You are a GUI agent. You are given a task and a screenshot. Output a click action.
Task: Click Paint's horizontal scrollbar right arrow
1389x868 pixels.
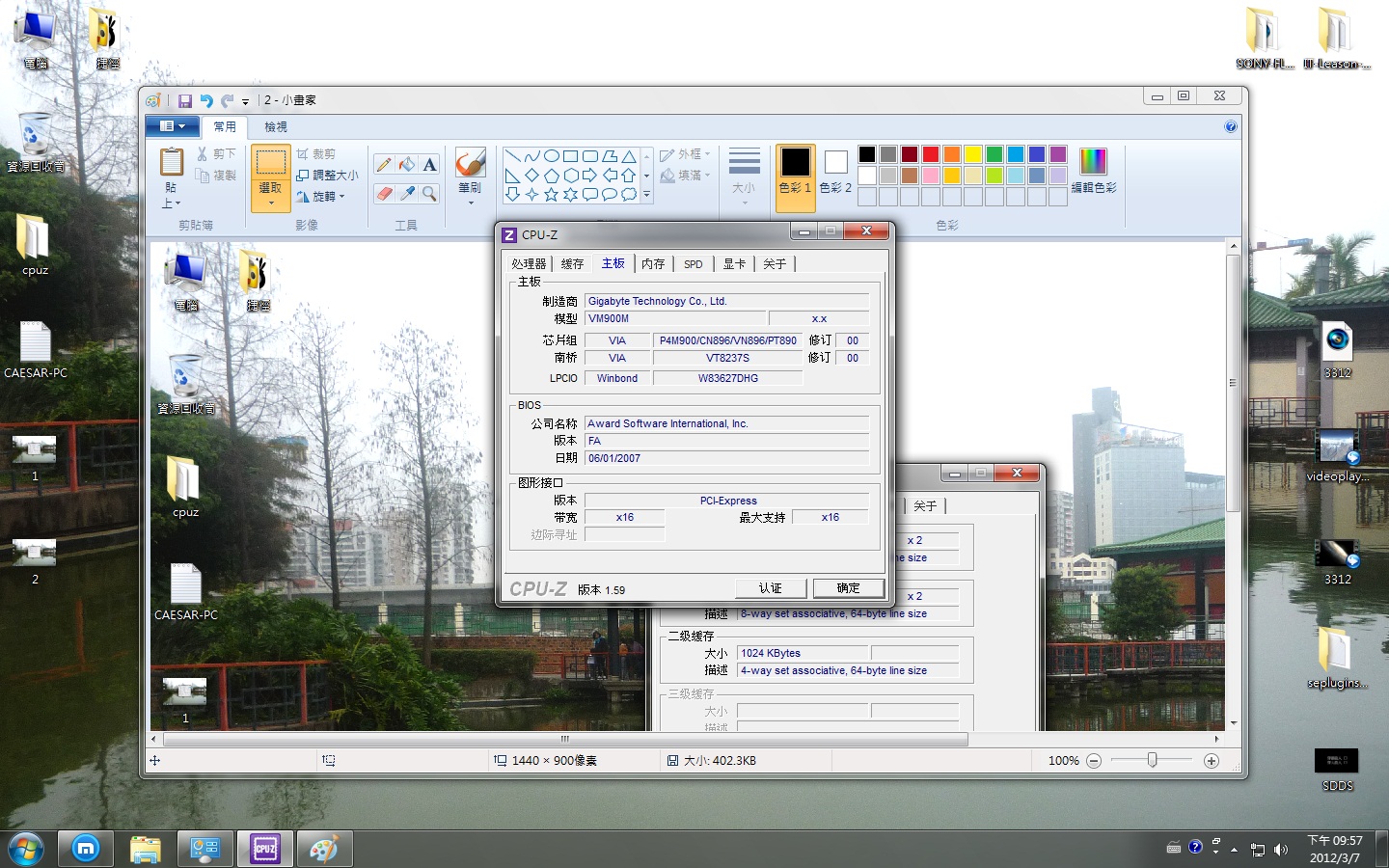(x=1217, y=740)
